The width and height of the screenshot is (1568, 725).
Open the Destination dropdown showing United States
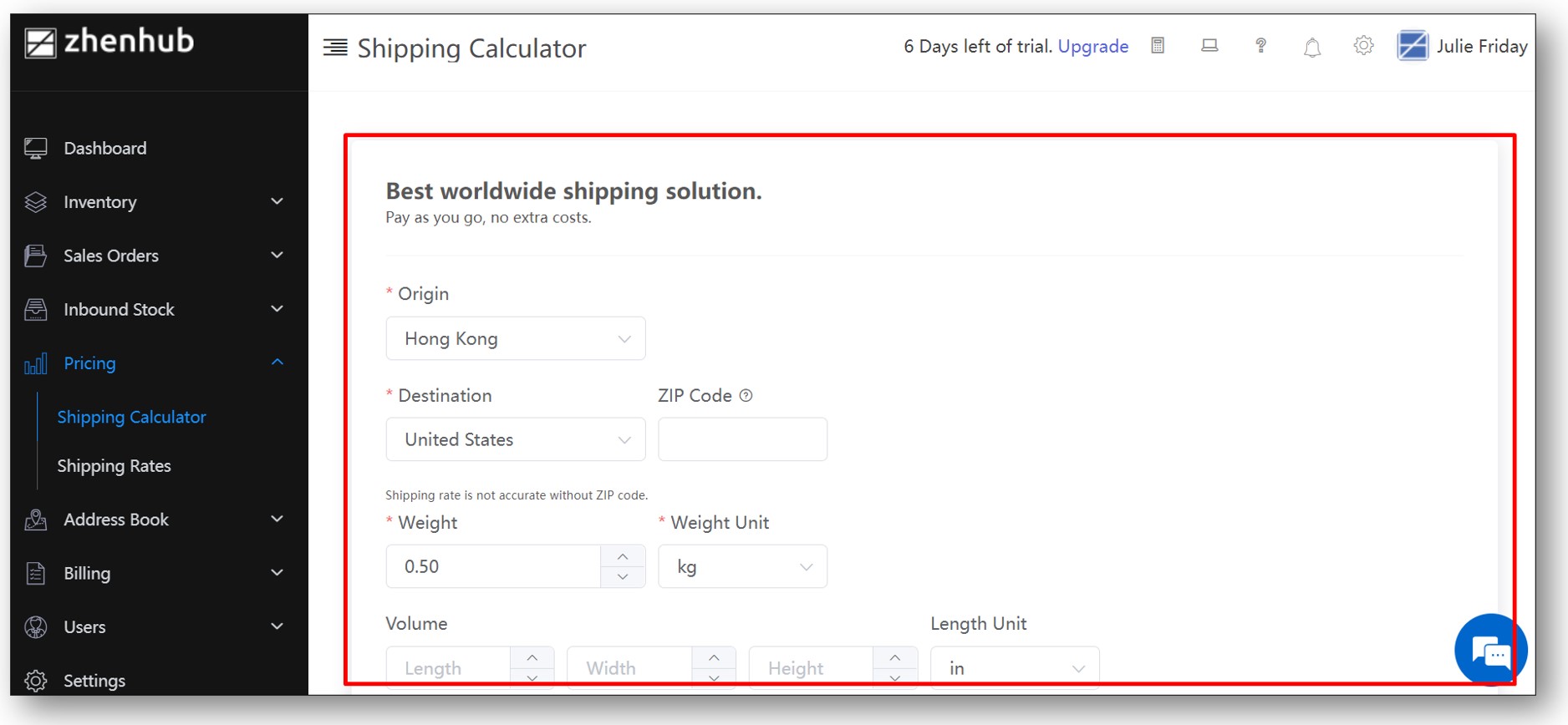click(x=516, y=439)
